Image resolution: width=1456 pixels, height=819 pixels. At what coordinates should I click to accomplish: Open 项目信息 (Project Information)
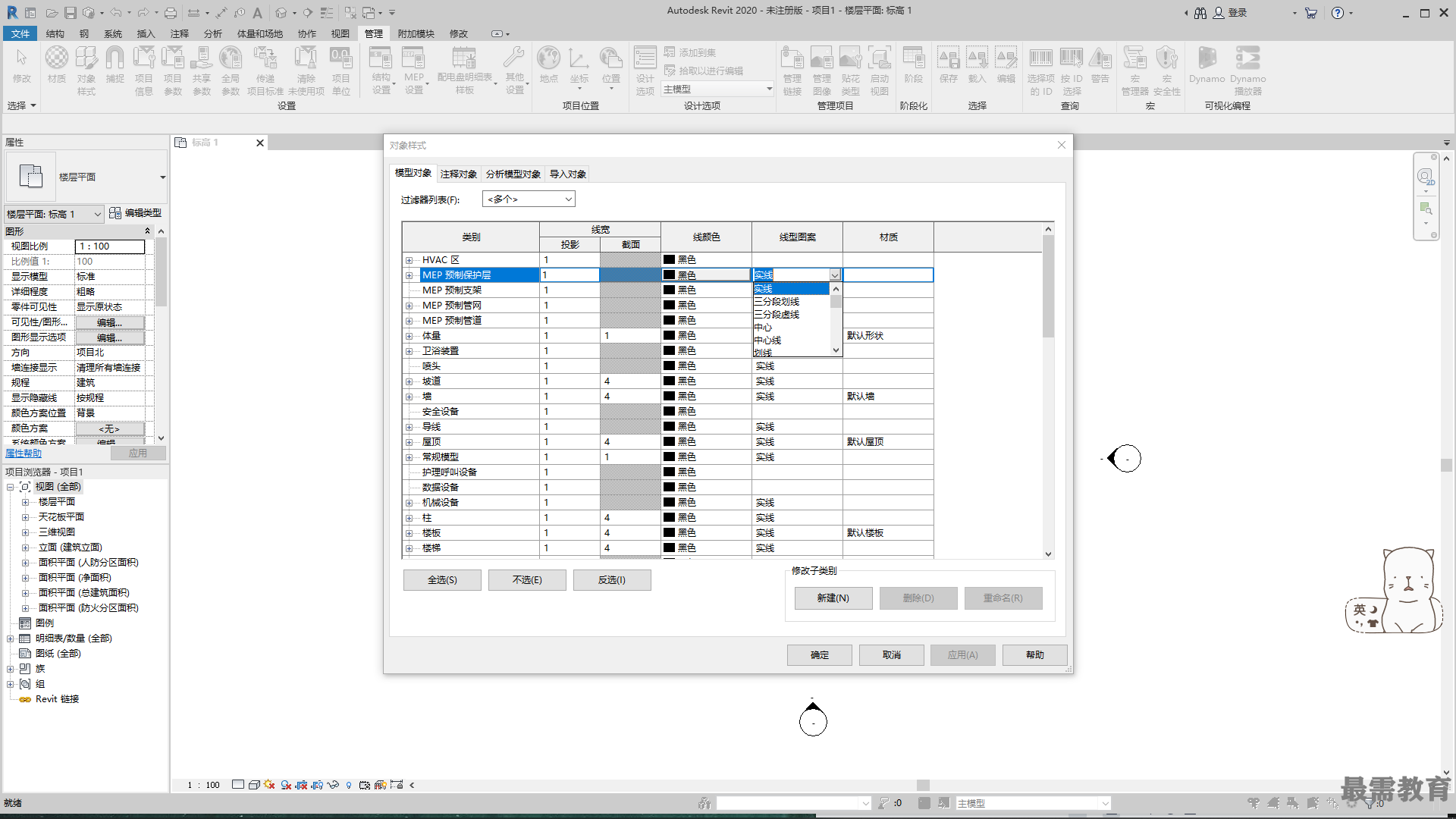tap(143, 70)
